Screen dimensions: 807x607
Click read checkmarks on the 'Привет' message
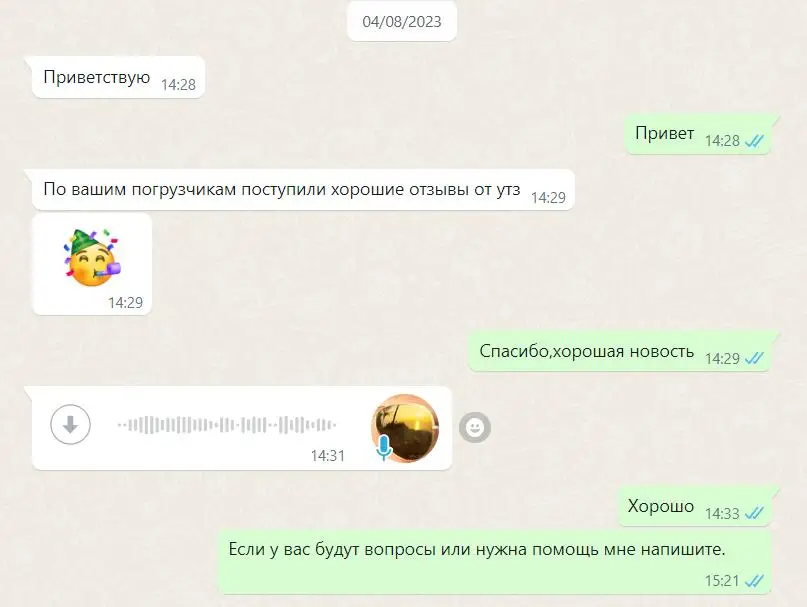[755, 141]
